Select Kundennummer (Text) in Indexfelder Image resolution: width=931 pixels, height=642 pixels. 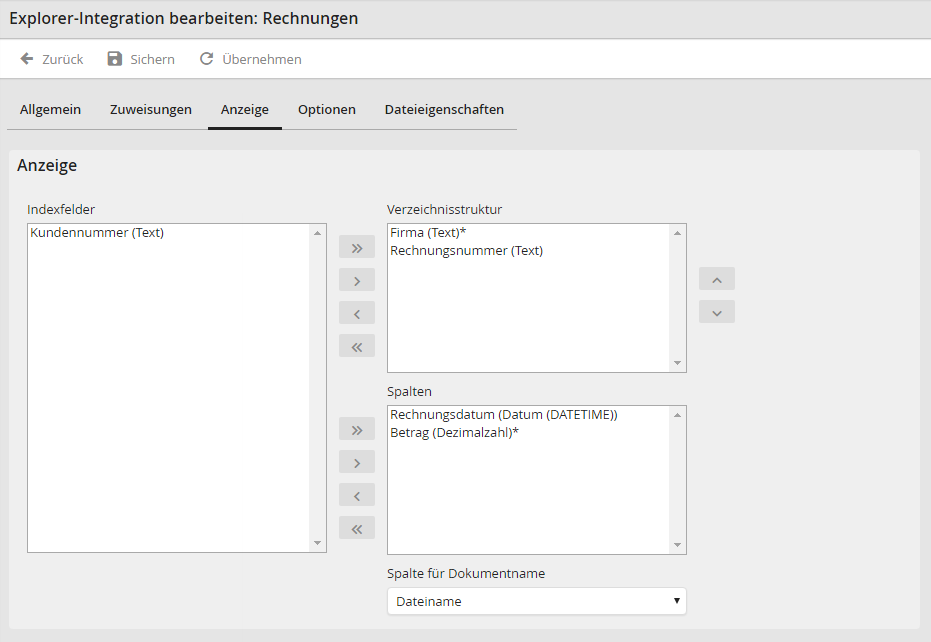tap(97, 233)
